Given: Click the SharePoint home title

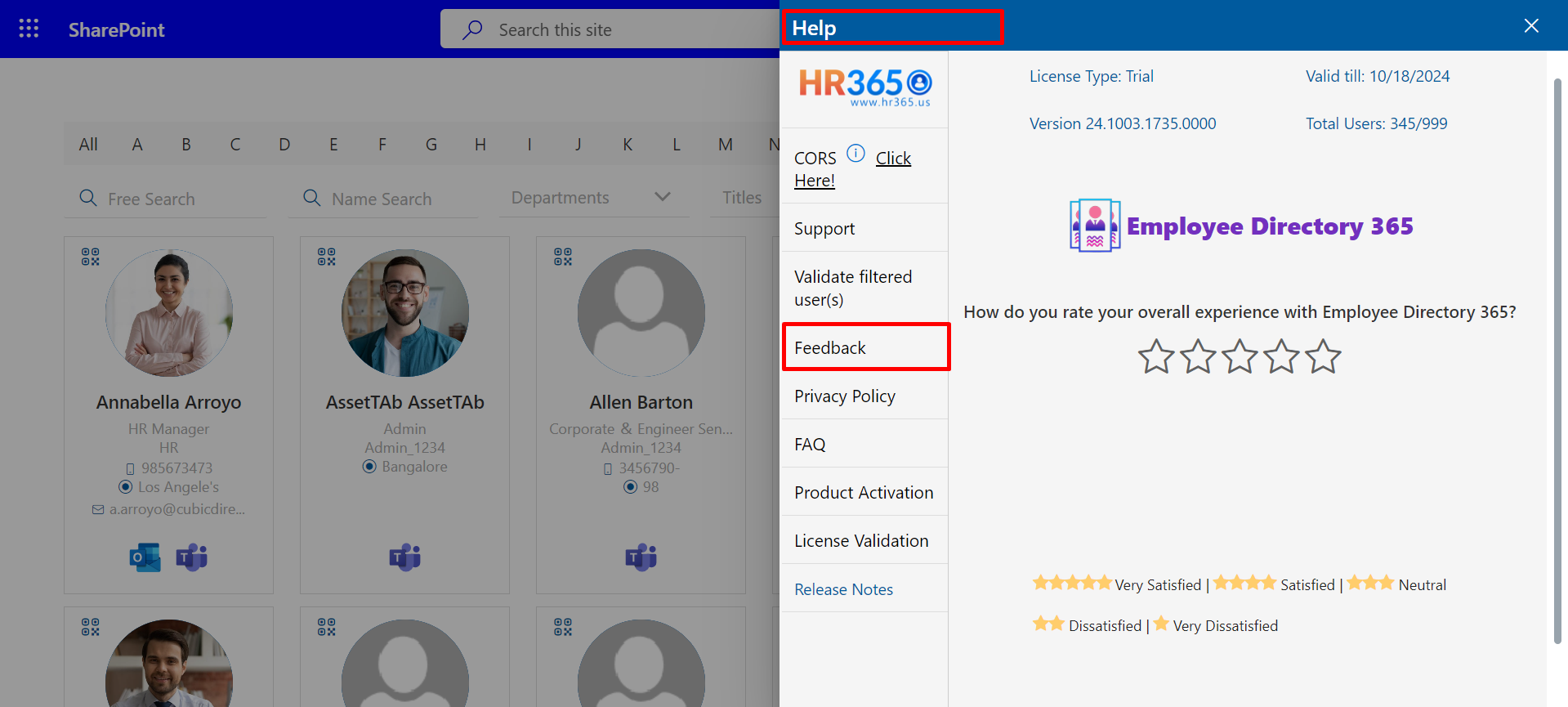Looking at the screenshot, I should pyautogui.click(x=117, y=29).
